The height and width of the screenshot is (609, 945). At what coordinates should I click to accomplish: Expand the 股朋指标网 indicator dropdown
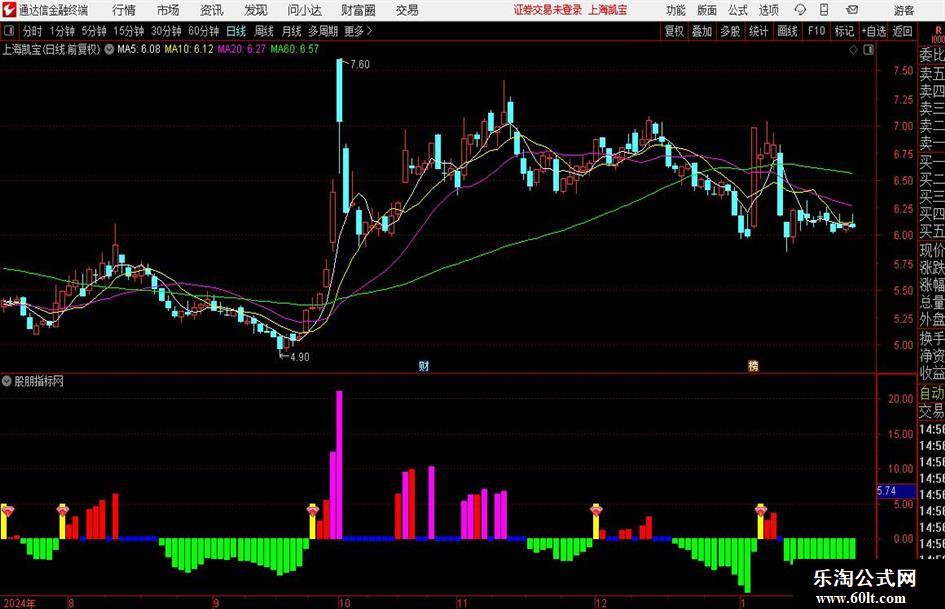pos(7,381)
